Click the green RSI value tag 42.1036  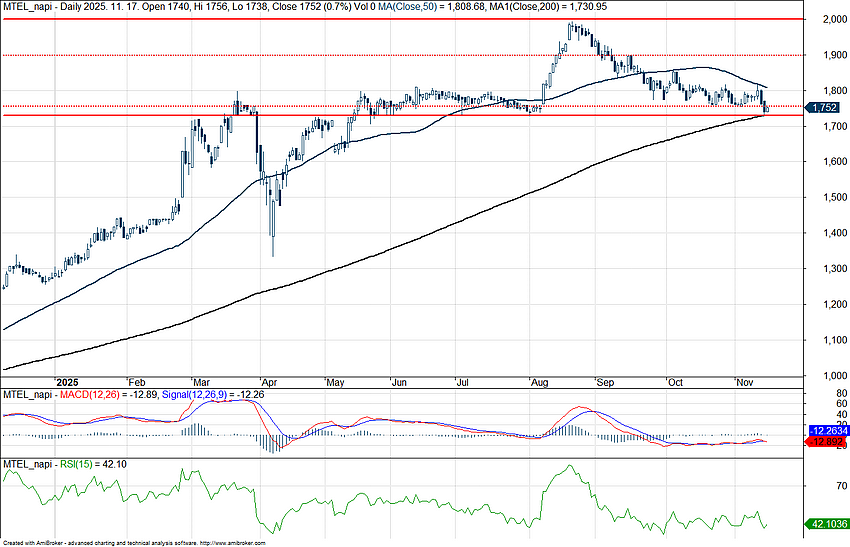(x=826, y=523)
